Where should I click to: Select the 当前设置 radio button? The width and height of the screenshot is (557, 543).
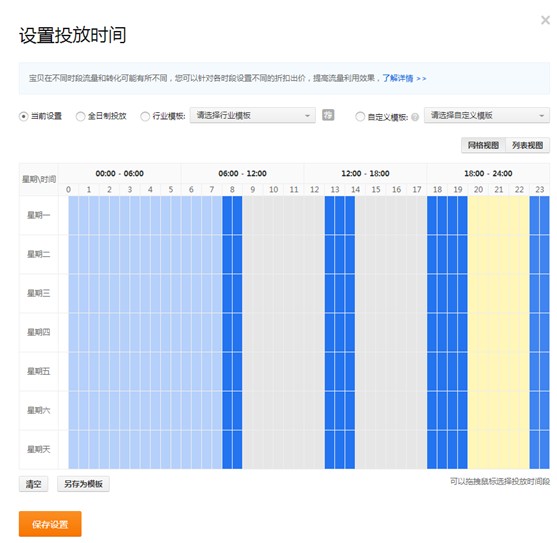[23, 116]
